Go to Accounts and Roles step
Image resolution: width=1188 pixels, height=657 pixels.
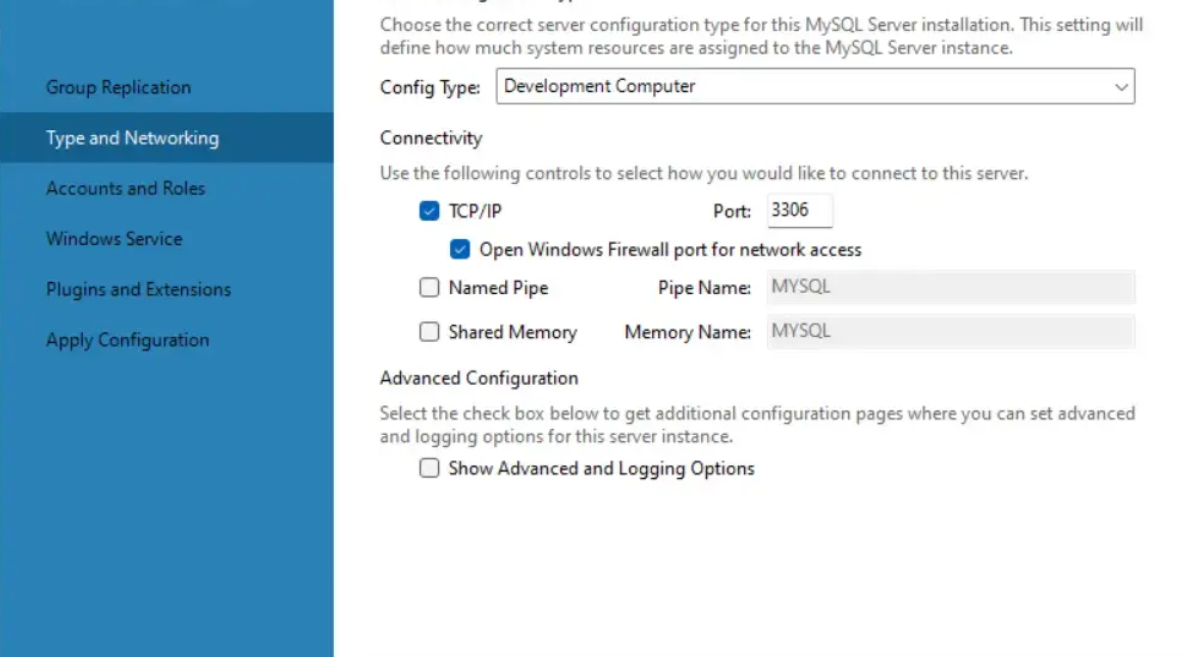coord(125,188)
